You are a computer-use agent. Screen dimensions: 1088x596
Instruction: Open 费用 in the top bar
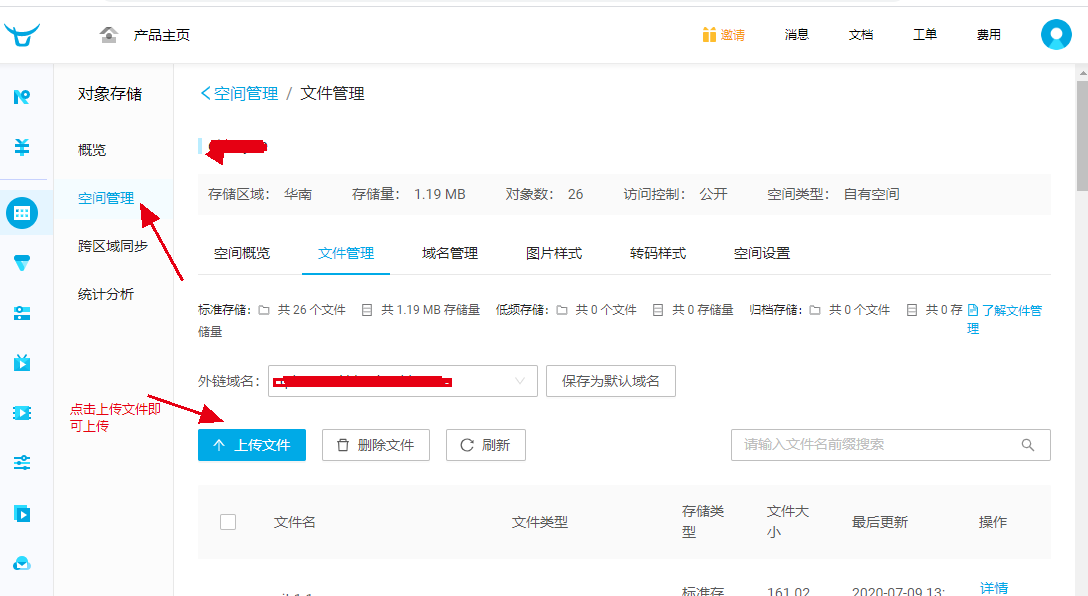point(989,35)
